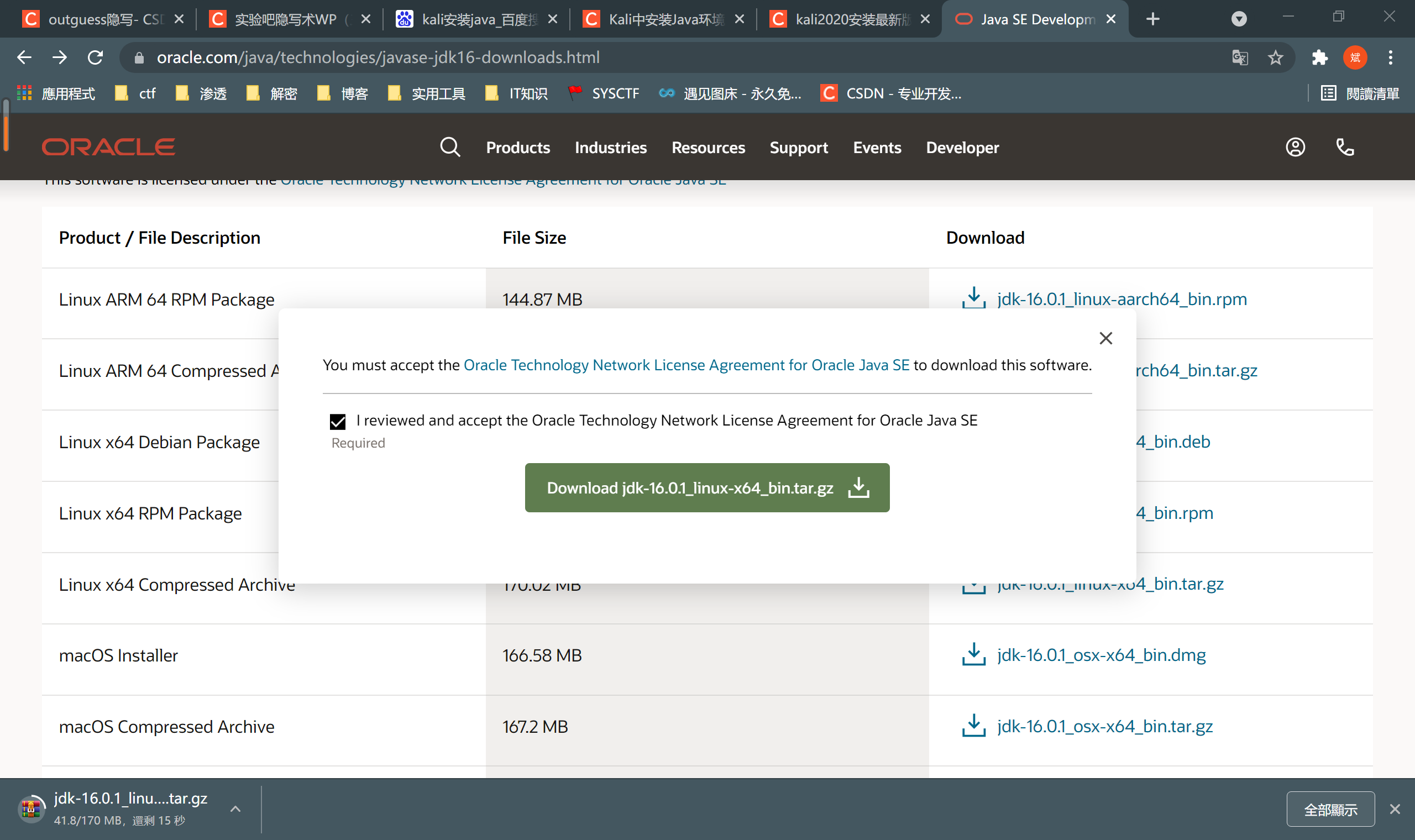
Task: Click the 166.58 MB file size cell
Action: tap(707, 659)
